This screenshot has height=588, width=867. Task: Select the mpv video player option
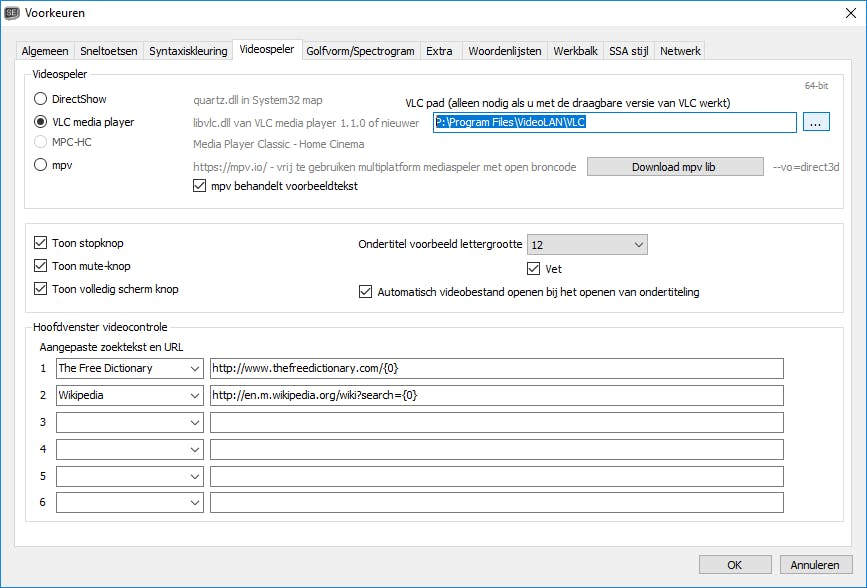pyautogui.click(x=41, y=165)
